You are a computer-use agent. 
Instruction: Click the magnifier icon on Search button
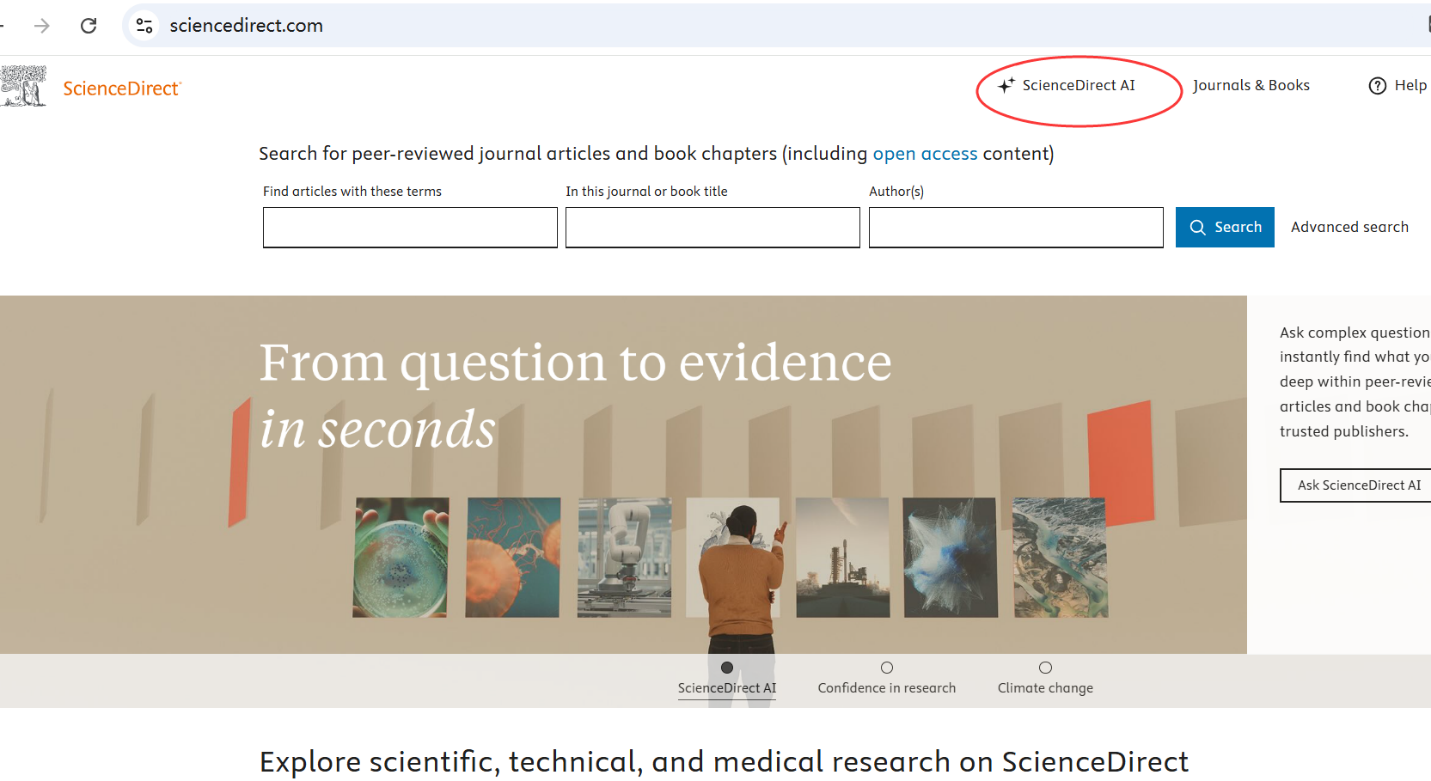click(x=1197, y=227)
